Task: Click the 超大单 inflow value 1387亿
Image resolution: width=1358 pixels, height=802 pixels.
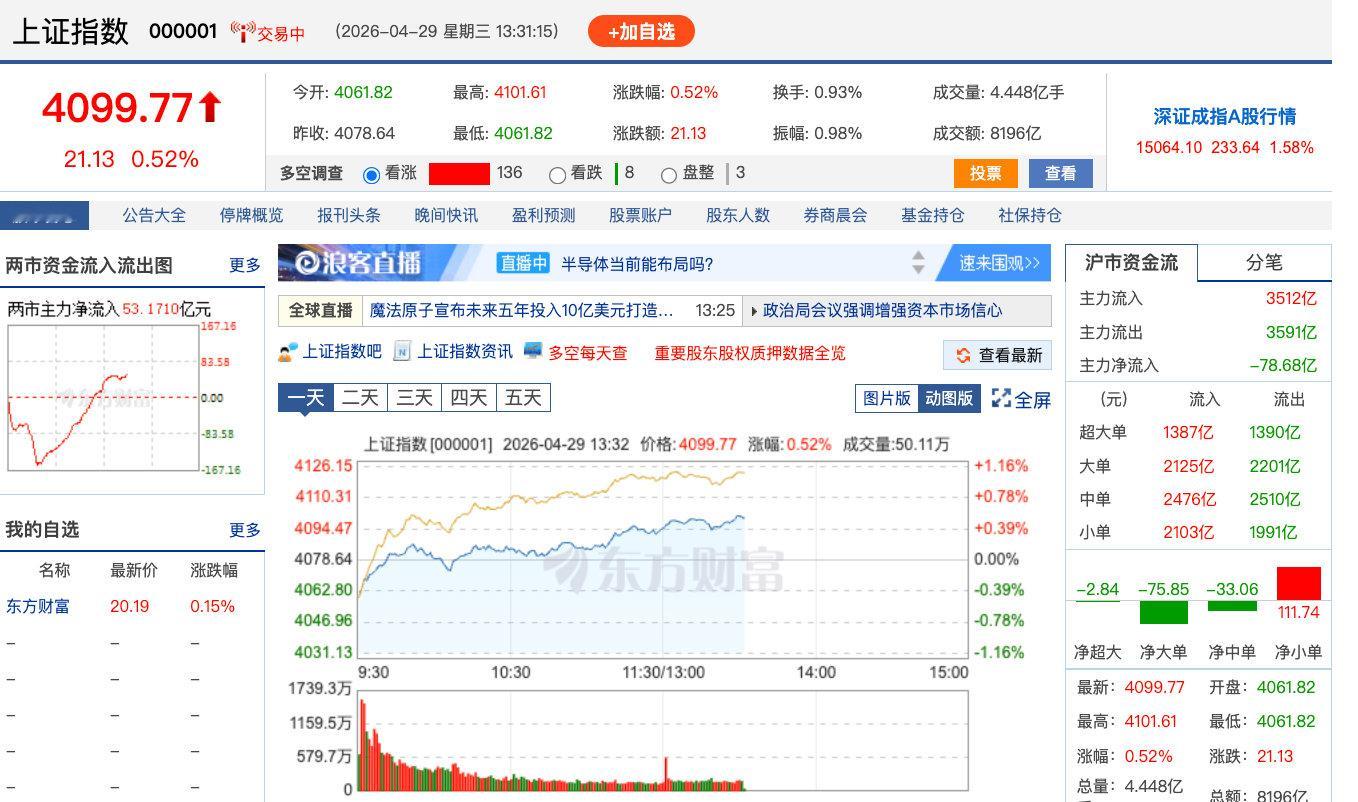Action: pos(1188,432)
